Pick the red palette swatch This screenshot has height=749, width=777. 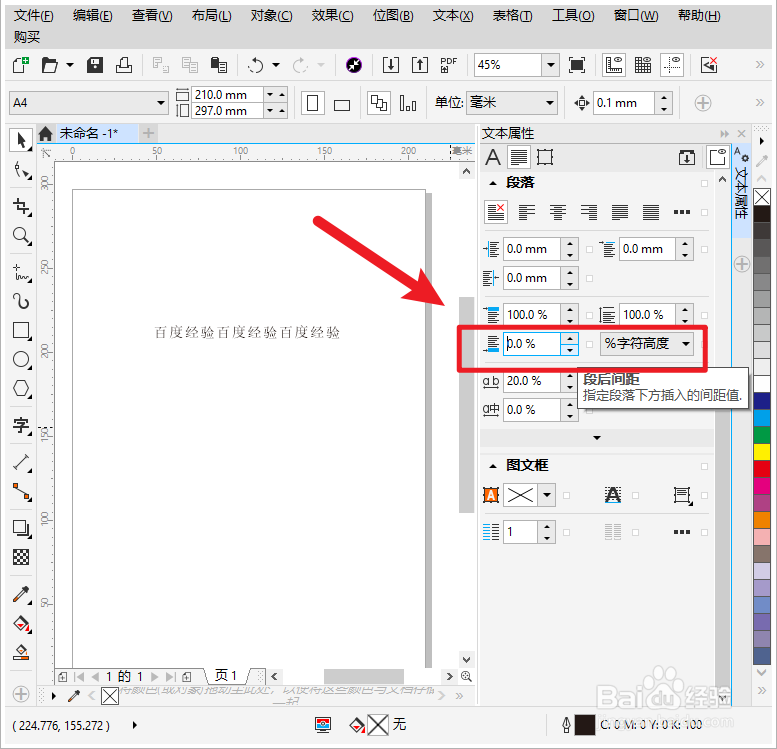(762, 468)
